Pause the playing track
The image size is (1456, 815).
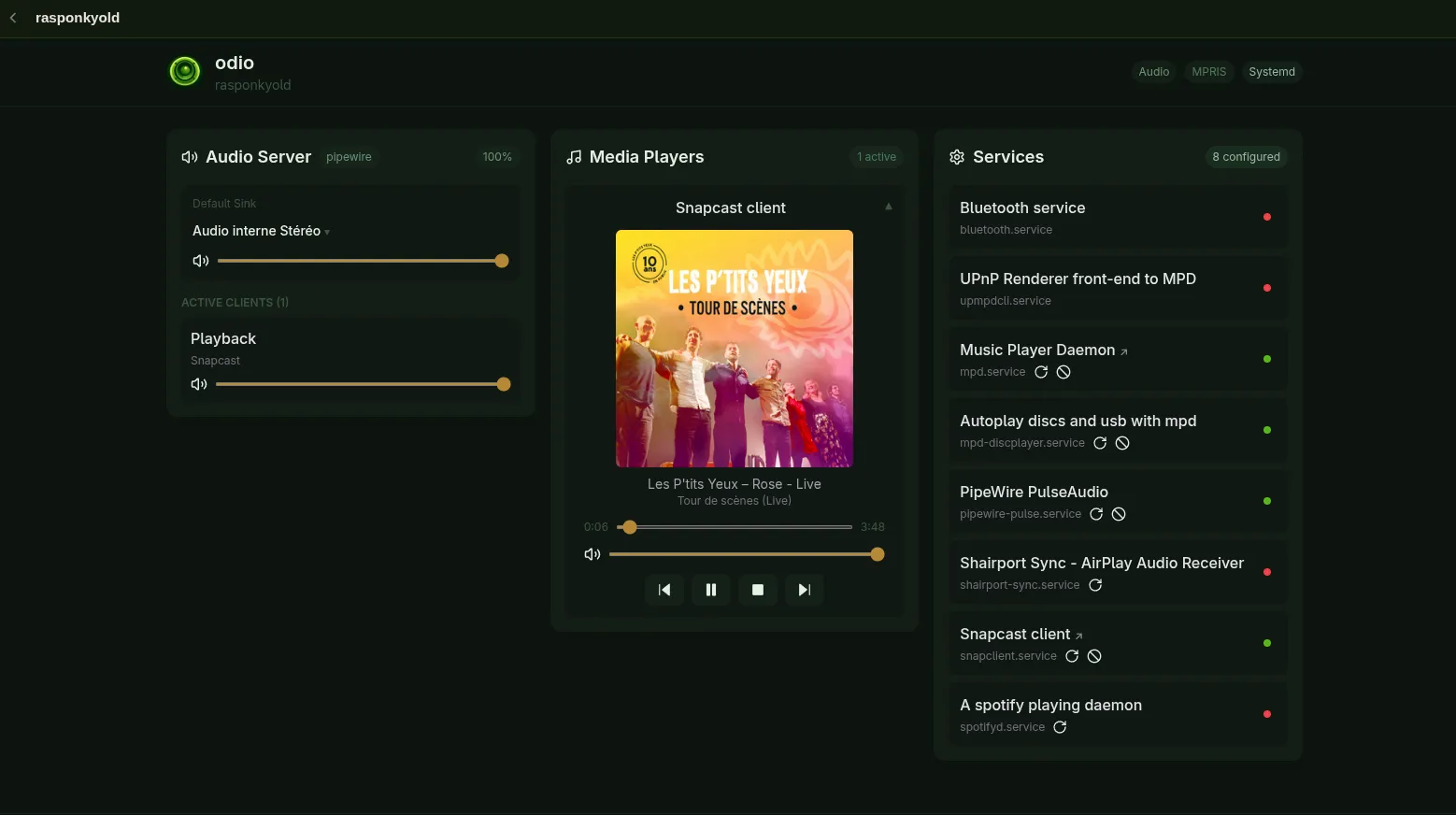point(711,590)
